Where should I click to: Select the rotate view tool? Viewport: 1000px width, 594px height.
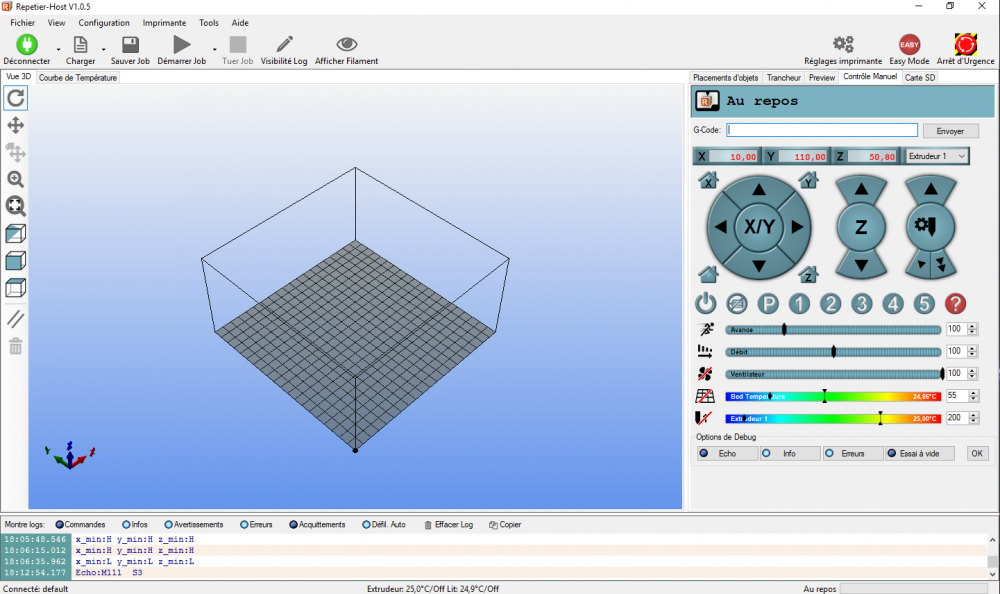[15, 98]
